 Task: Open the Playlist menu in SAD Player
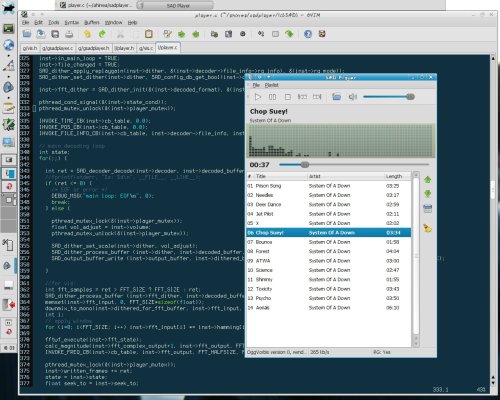tap(271, 85)
